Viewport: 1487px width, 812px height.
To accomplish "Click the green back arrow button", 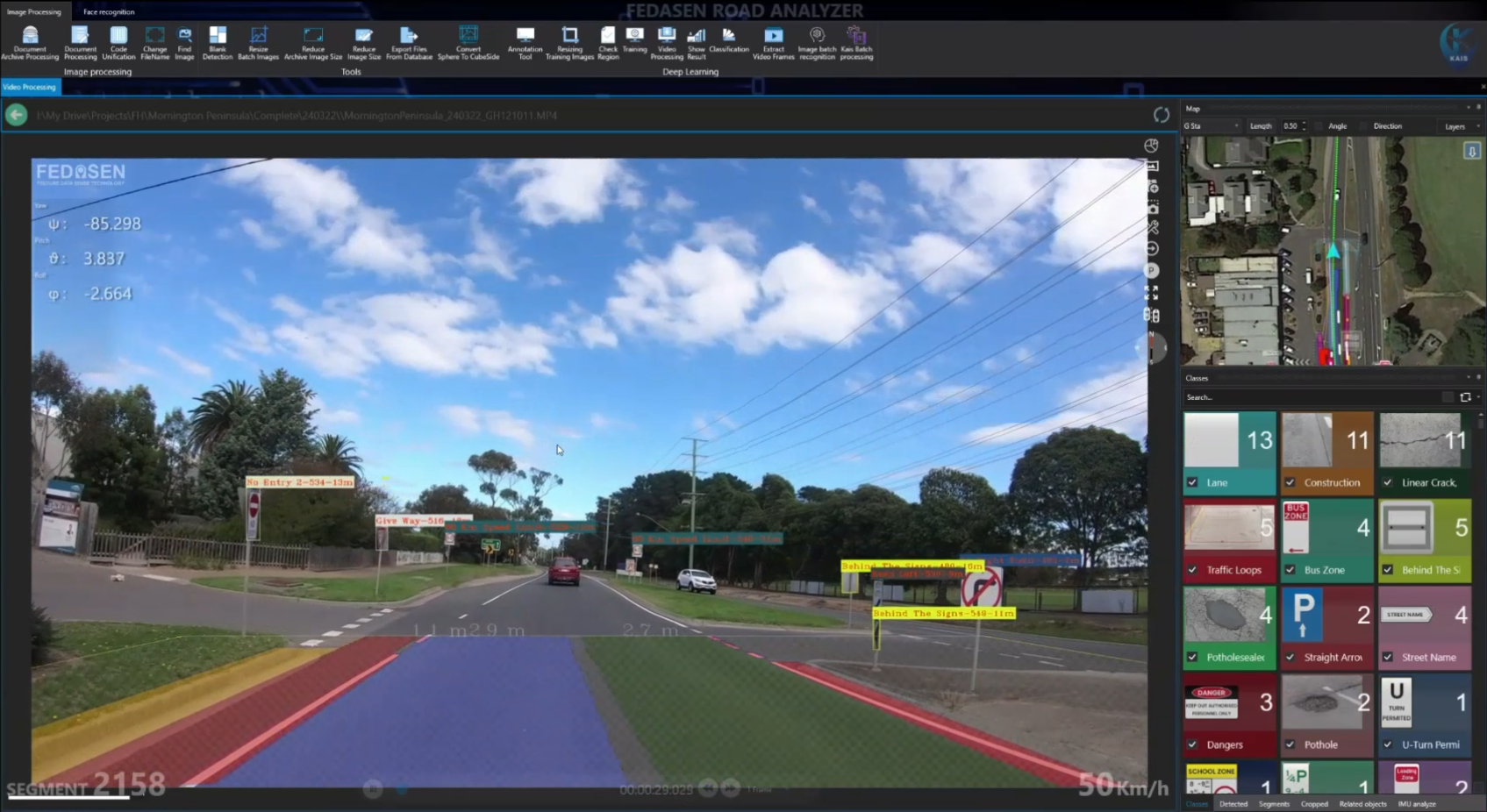I will [x=16, y=115].
